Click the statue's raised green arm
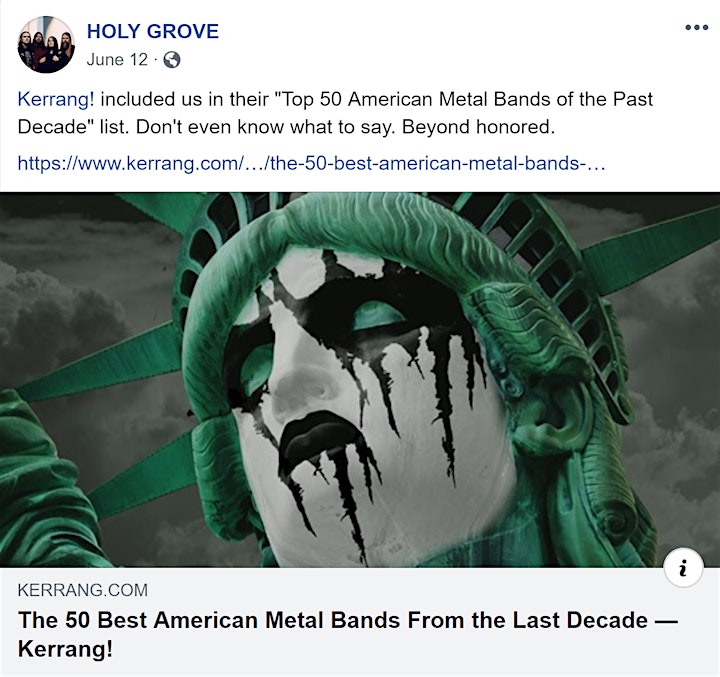Viewport: 720px width, 677px height. [x=37, y=478]
